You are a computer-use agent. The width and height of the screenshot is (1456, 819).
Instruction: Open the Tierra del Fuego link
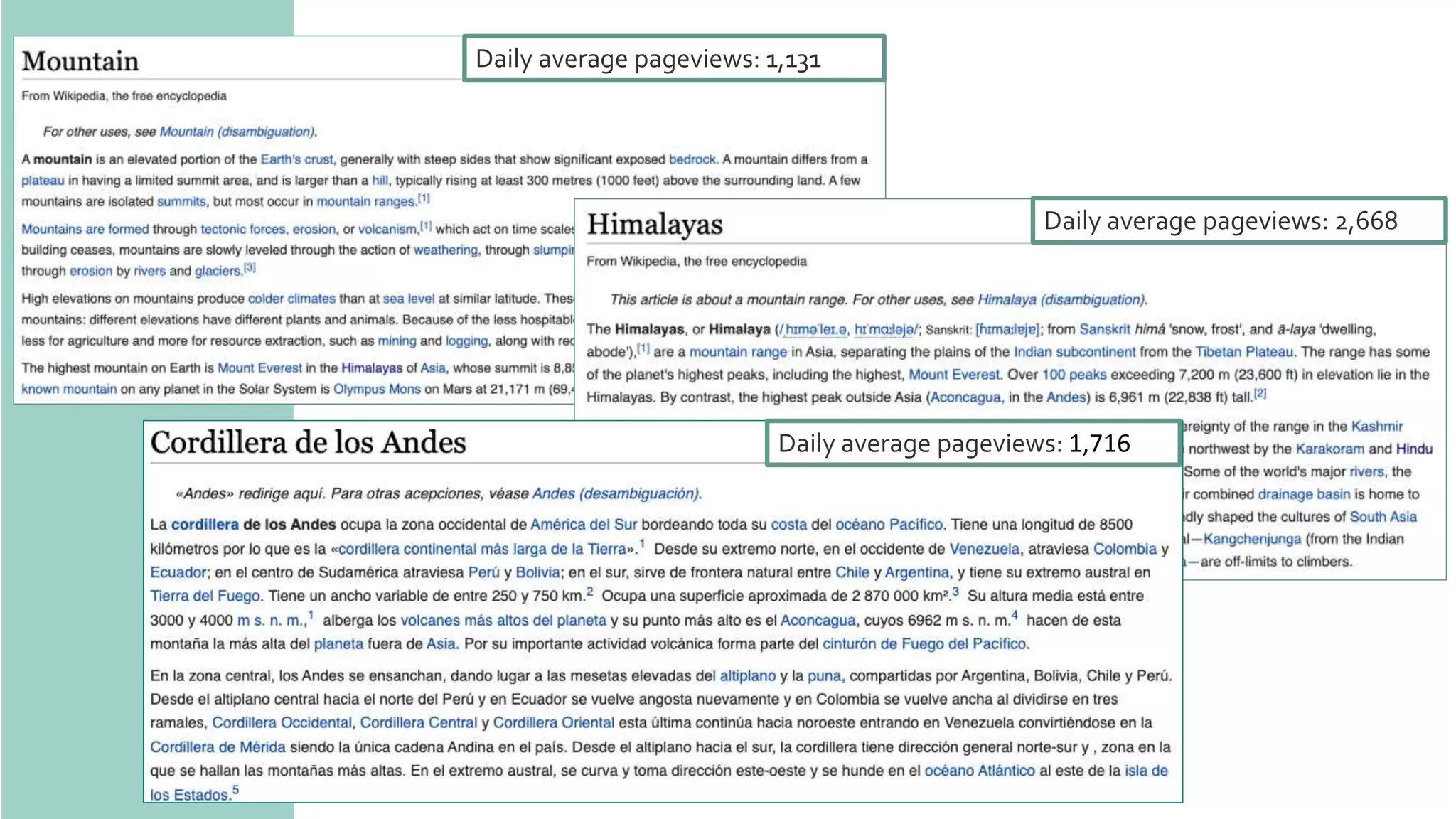coord(205,596)
